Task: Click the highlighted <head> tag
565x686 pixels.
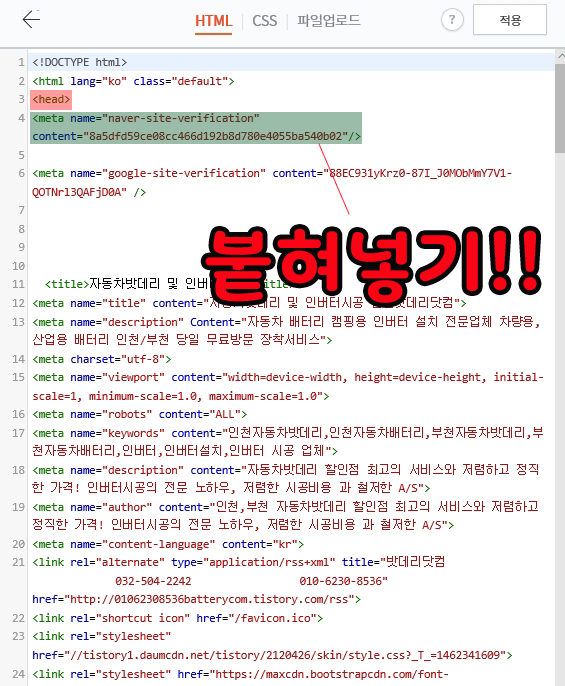Action: 51,99
